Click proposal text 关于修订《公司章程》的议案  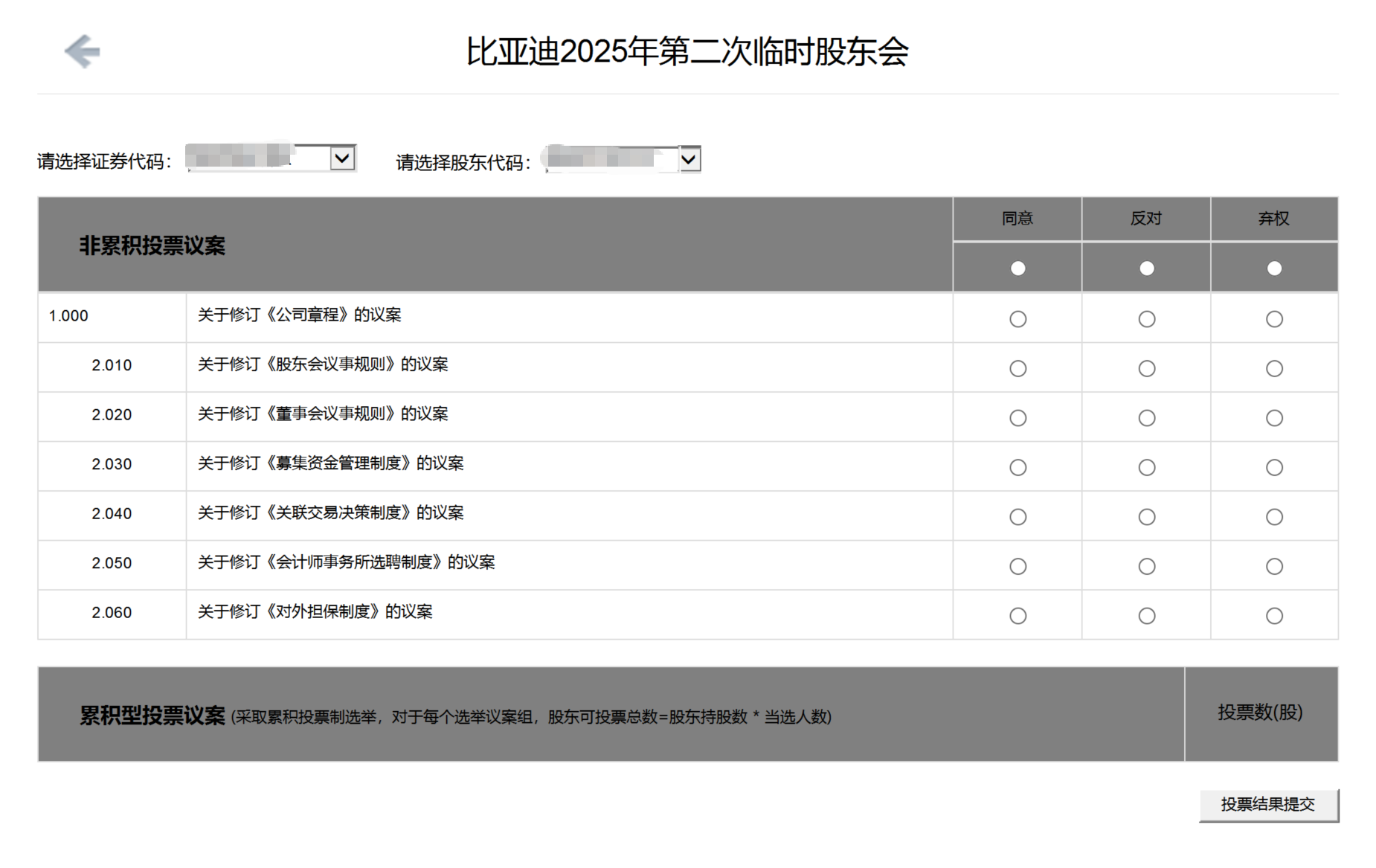point(300,315)
